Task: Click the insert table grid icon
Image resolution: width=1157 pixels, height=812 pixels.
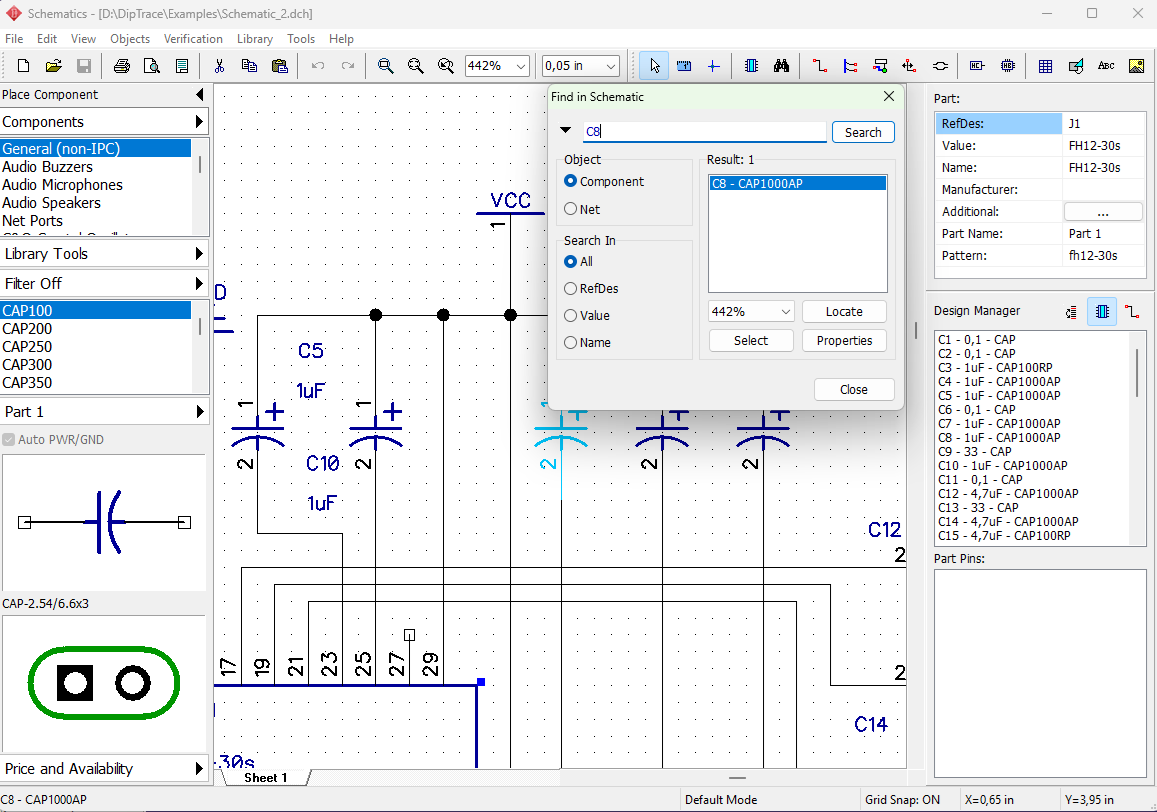Action: (x=1045, y=66)
